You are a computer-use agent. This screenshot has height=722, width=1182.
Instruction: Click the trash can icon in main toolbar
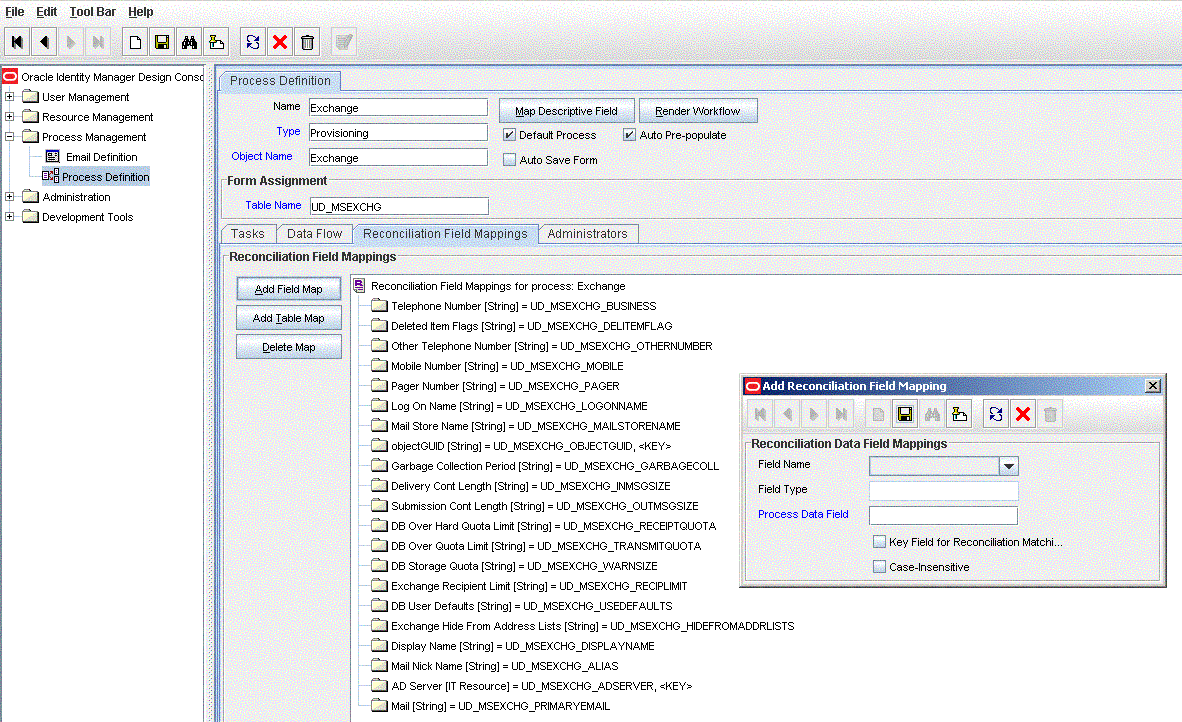[307, 42]
